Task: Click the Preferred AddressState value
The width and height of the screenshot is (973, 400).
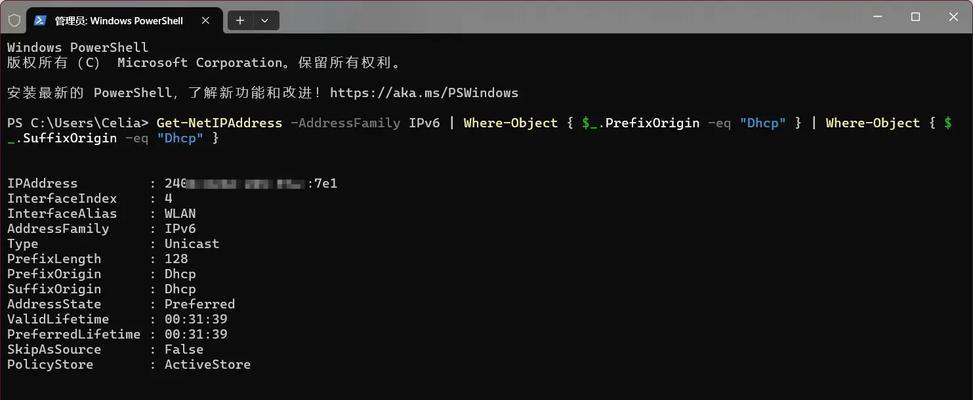Action: point(200,304)
